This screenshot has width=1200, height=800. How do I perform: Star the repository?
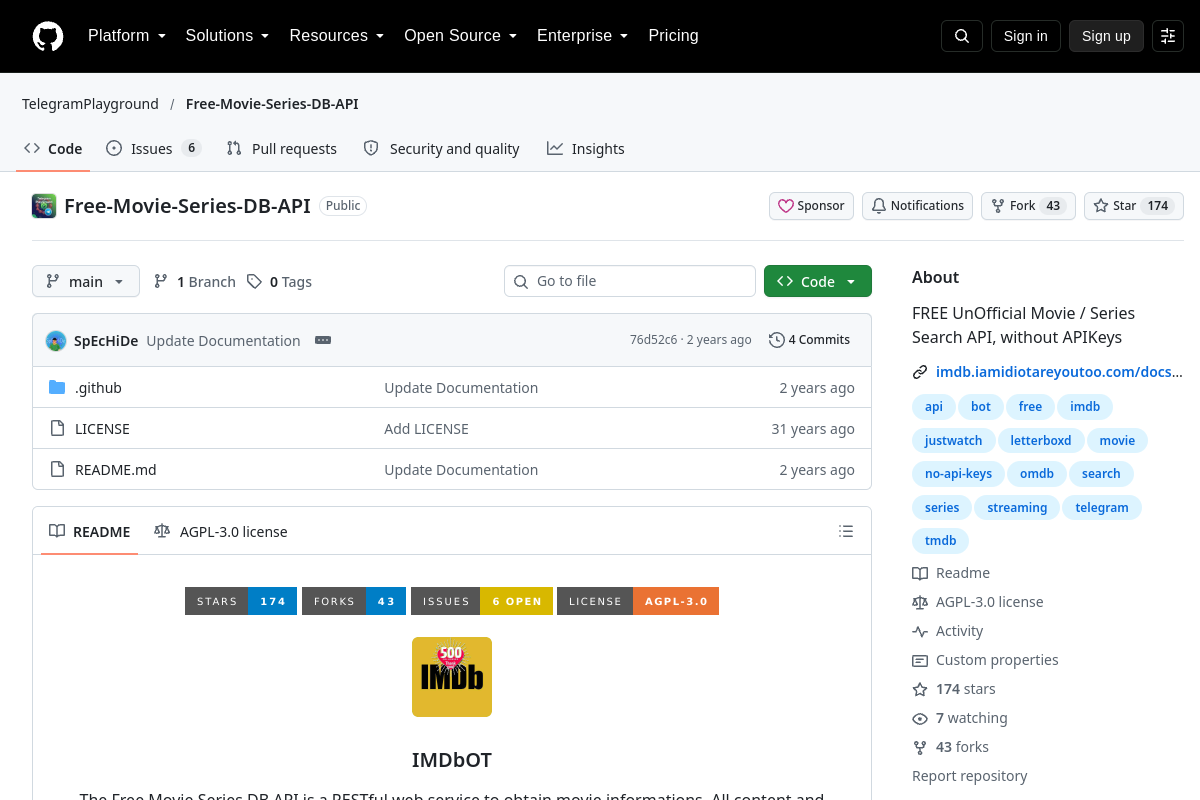click(x=1134, y=206)
